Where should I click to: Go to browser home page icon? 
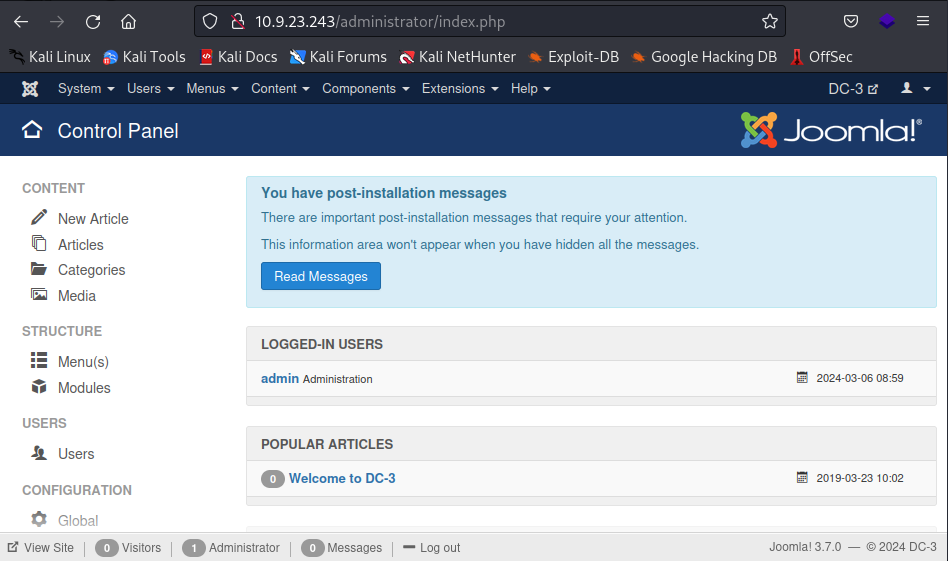(x=128, y=22)
